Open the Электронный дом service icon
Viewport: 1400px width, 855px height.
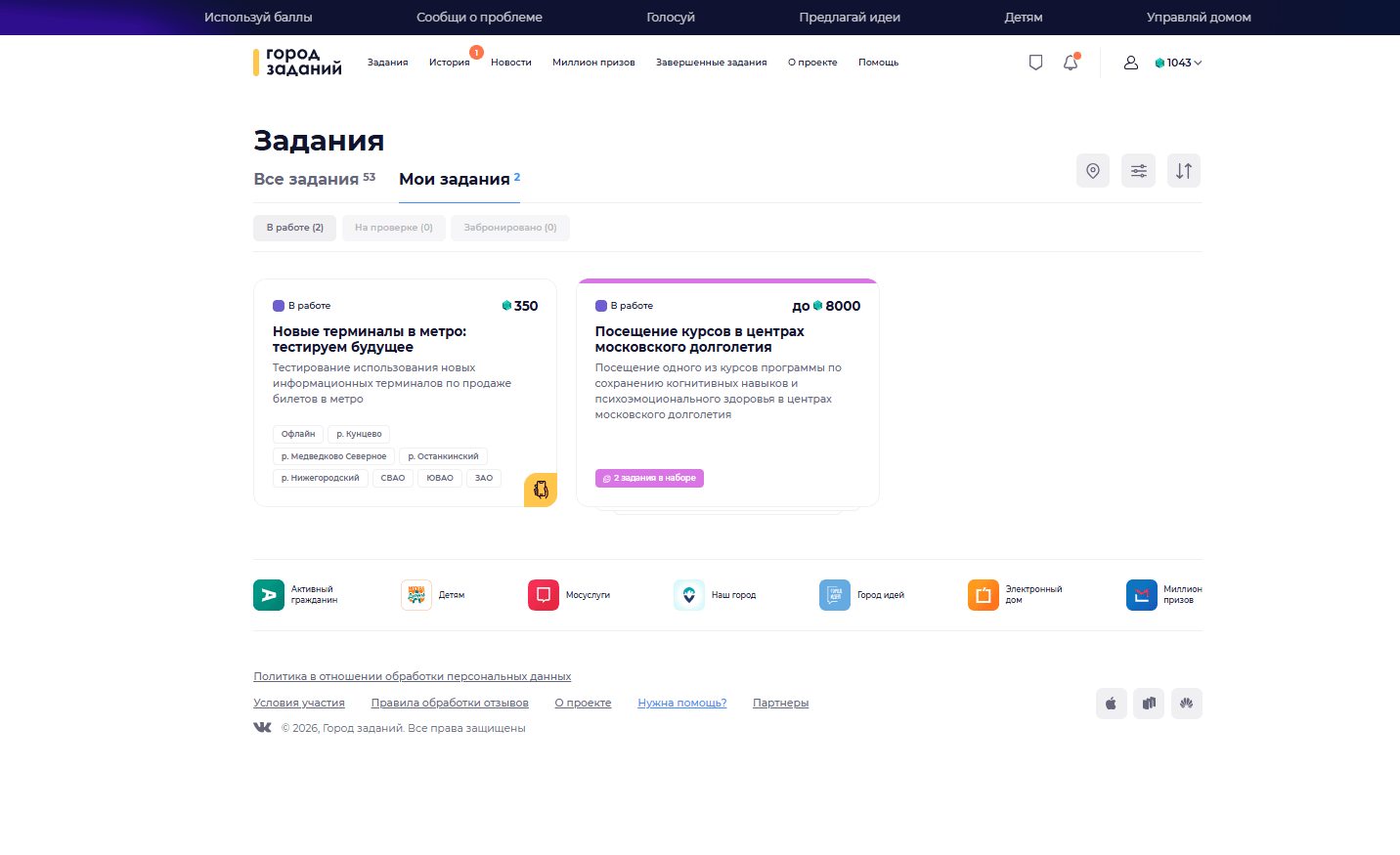click(x=984, y=595)
